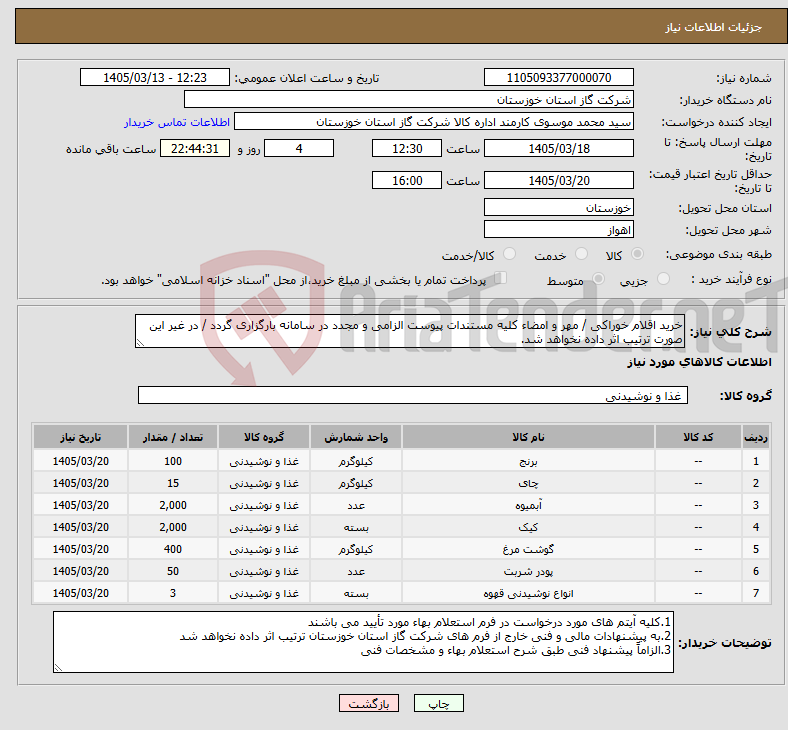Select the آبمیوه item name cell

528,505
